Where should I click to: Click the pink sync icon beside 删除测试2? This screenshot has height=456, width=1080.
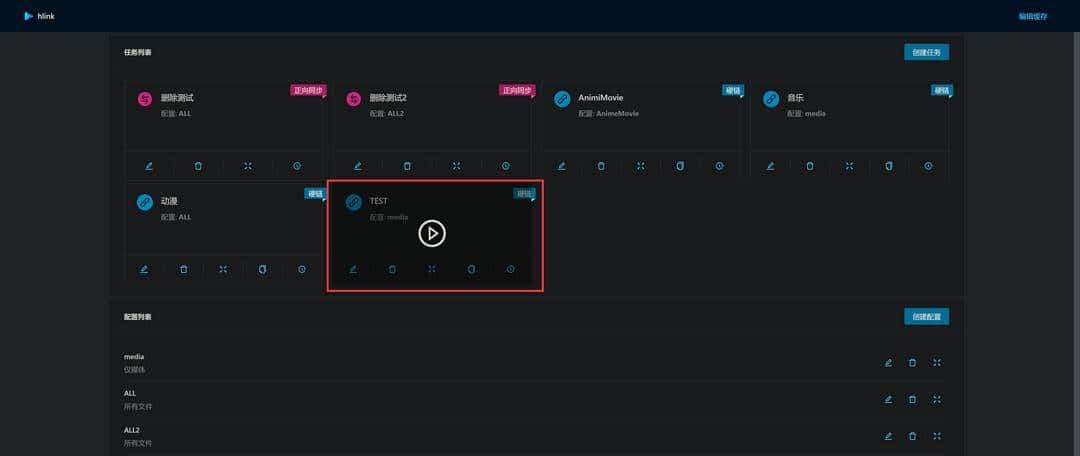coord(354,99)
